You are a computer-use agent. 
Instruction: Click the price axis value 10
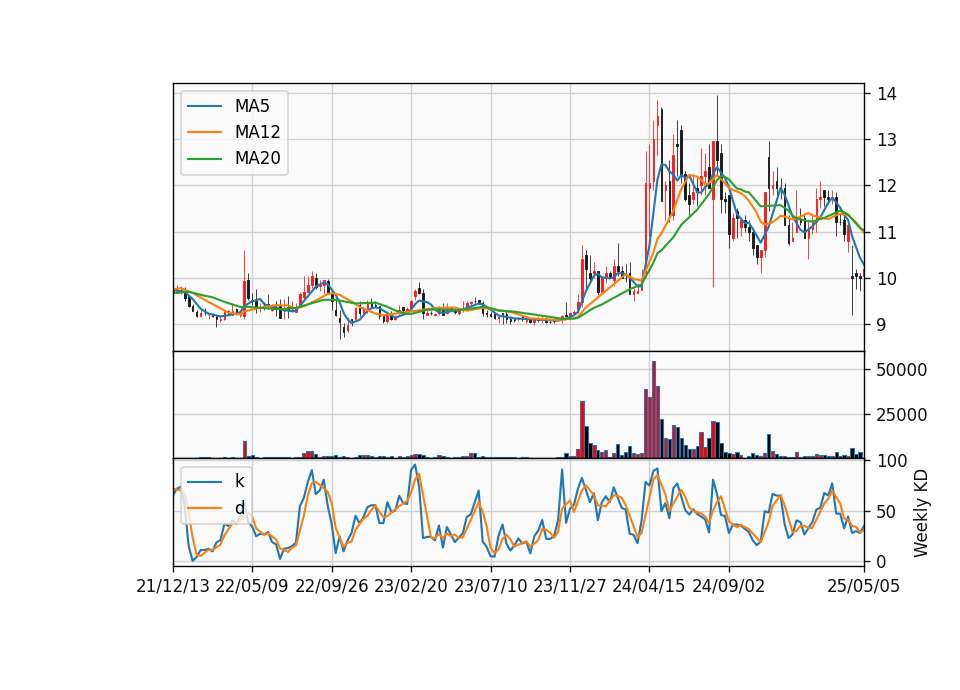pos(887,279)
